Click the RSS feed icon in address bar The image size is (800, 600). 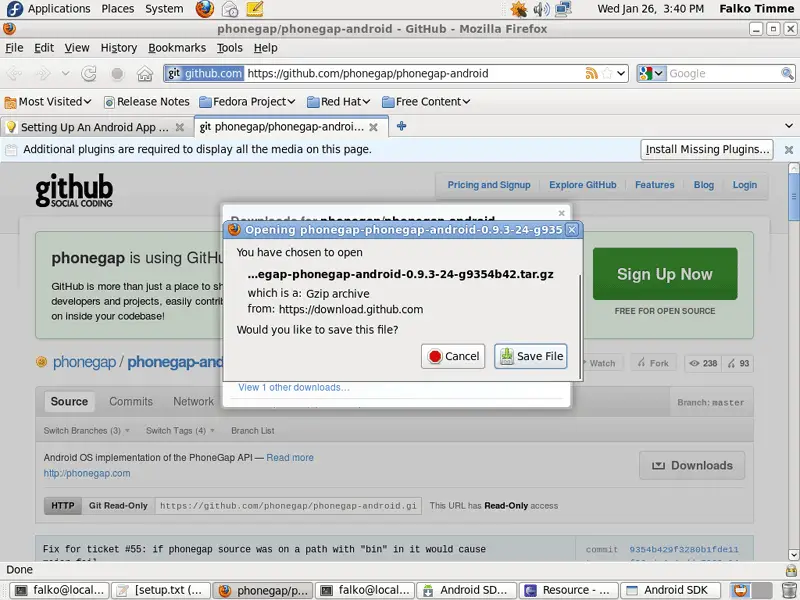[591, 73]
